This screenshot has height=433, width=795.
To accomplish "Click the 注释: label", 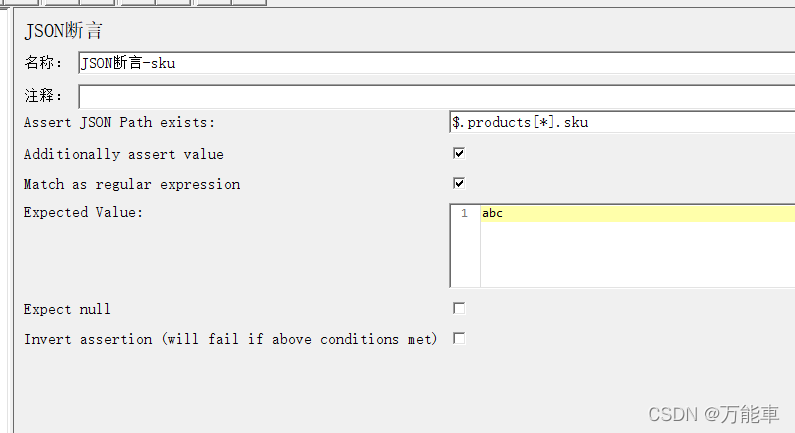I will 43,96.
